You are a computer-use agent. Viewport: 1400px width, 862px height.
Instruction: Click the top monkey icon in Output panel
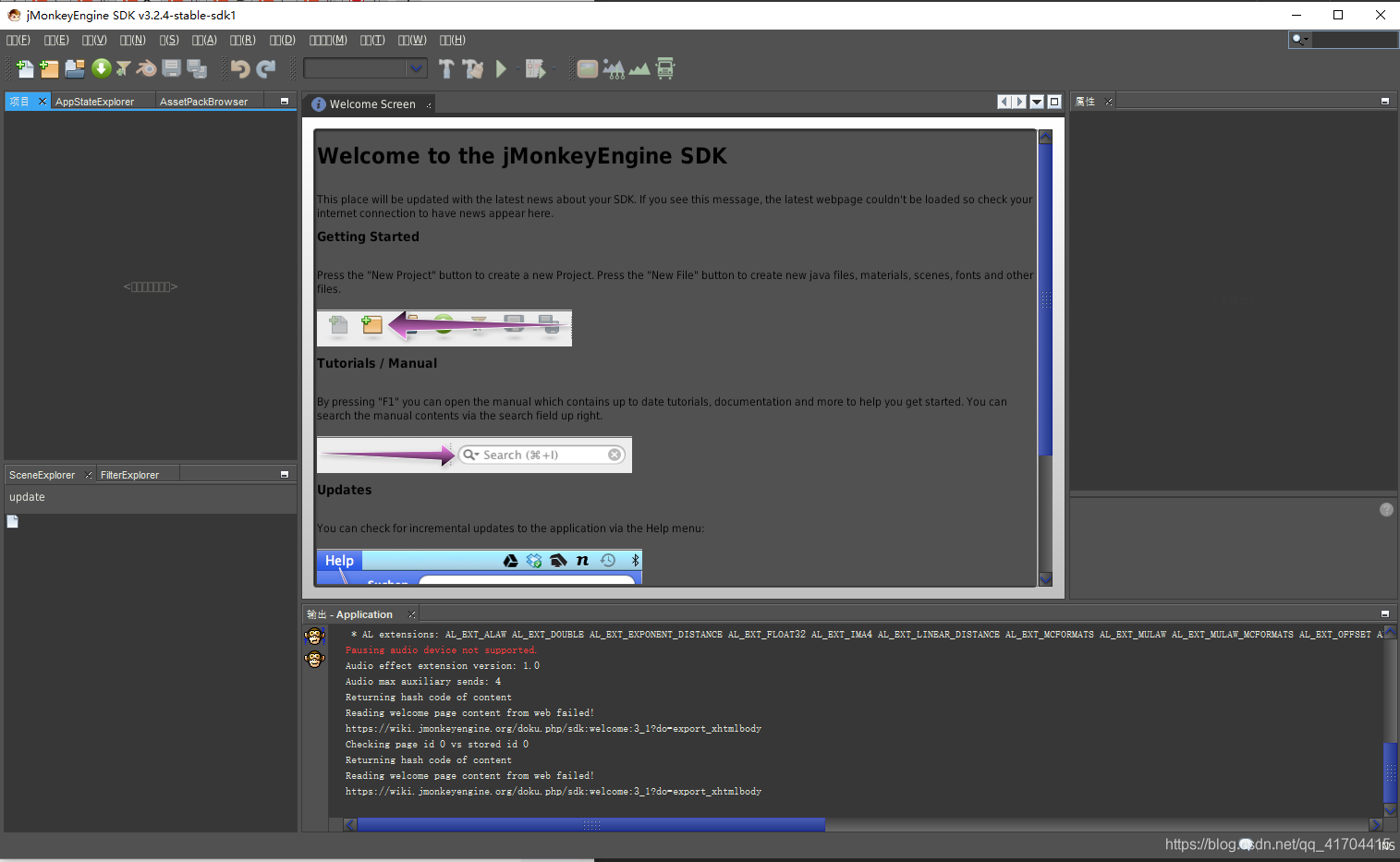click(x=315, y=637)
